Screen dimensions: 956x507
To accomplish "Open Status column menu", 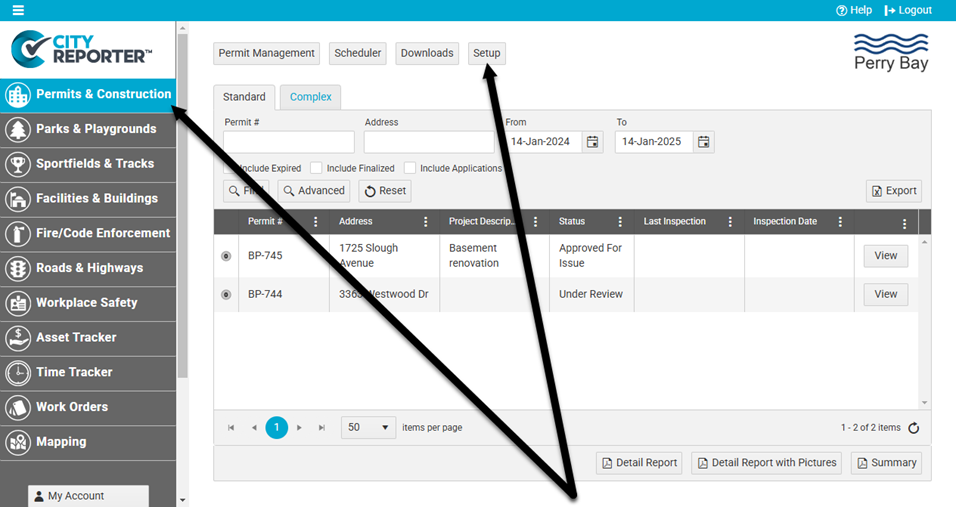I will point(620,222).
